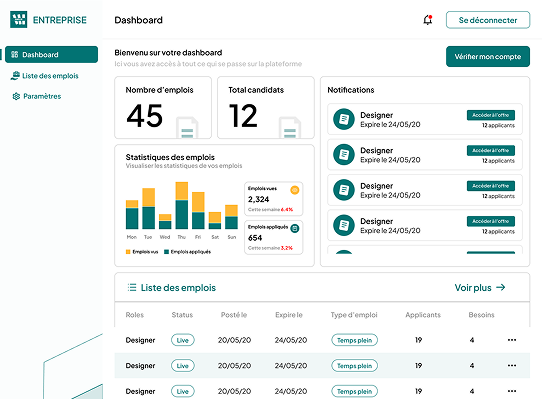This screenshot has width=542, height=399.
Task: Click fourth Designer notification round icon
Action: click(x=344, y=225)
